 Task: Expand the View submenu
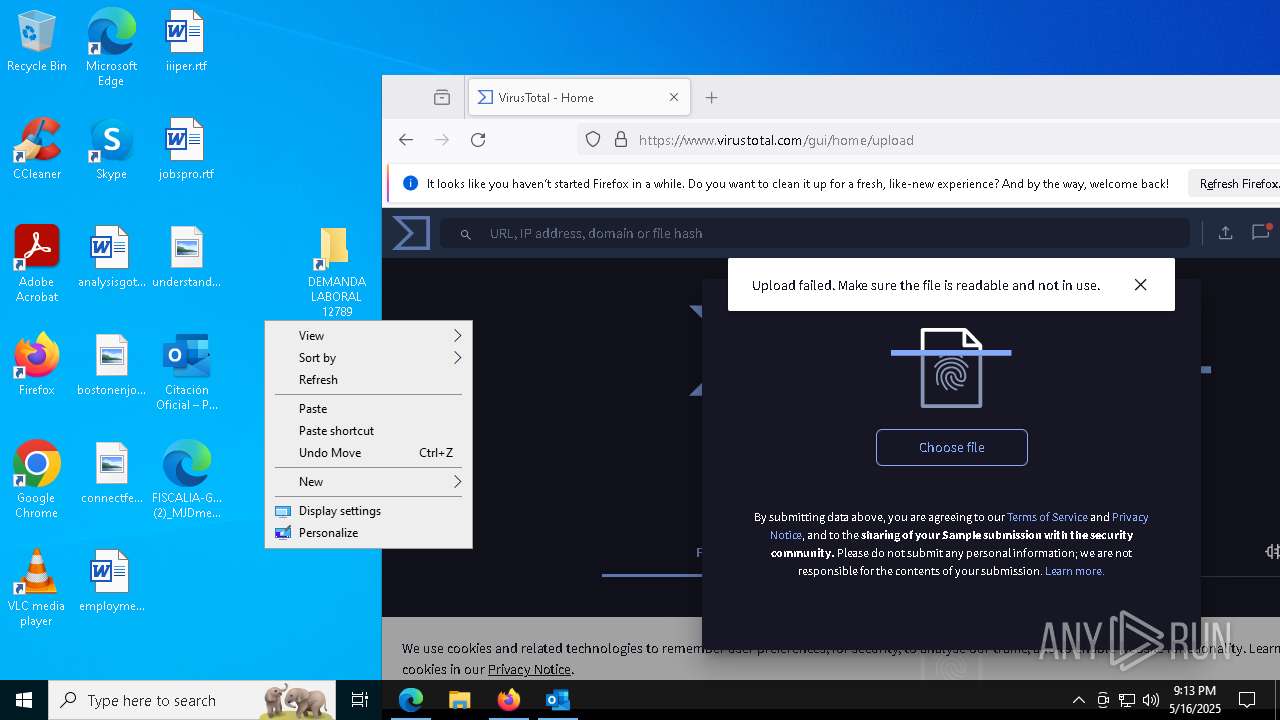click(x=368, y=336)
